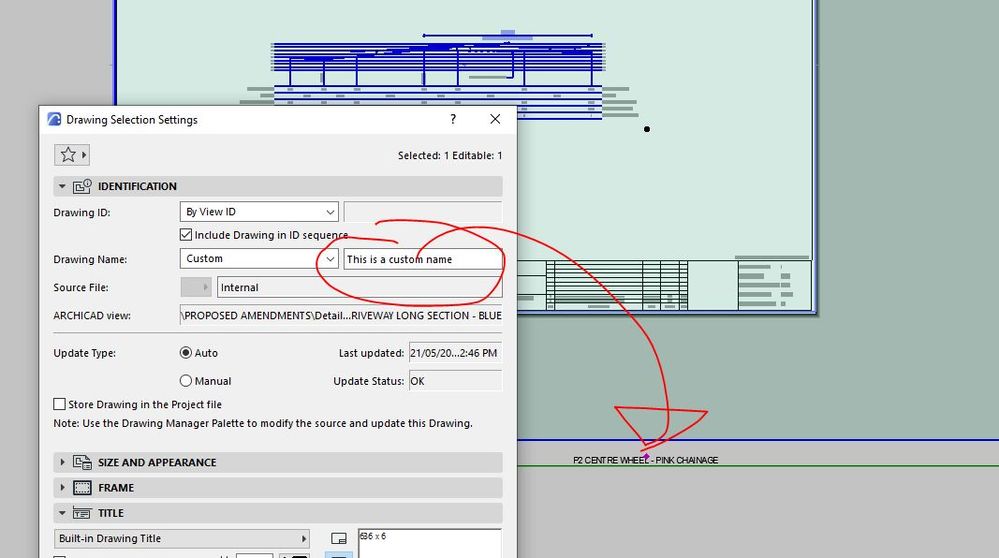Open the Drawing Name Custom dropdown
999x558 pixels.
coord(259,259)
